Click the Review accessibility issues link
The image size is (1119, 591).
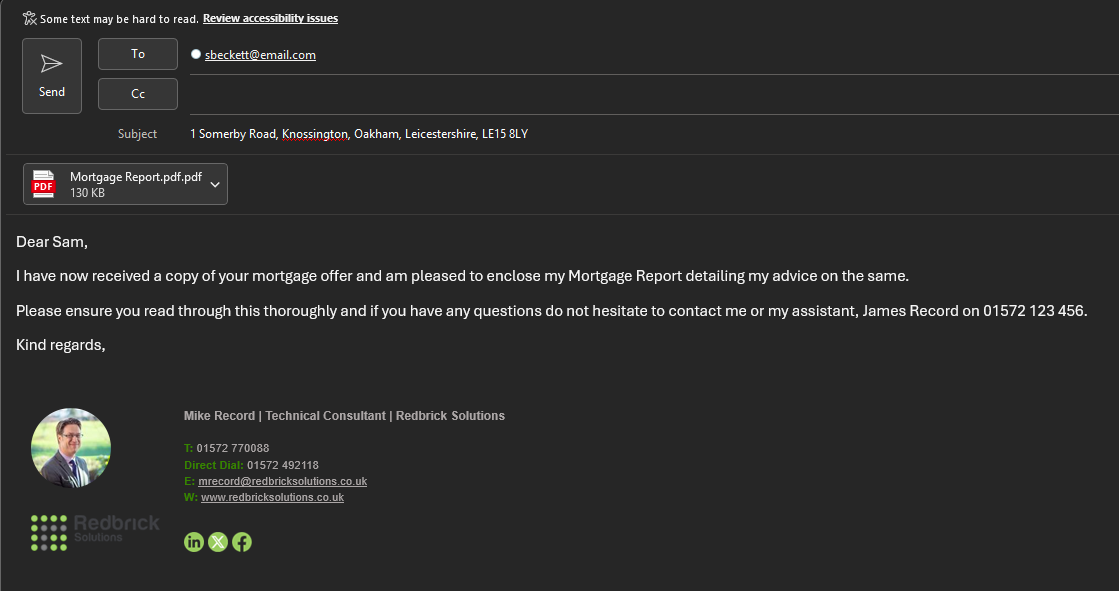click(x=270, y=19)
